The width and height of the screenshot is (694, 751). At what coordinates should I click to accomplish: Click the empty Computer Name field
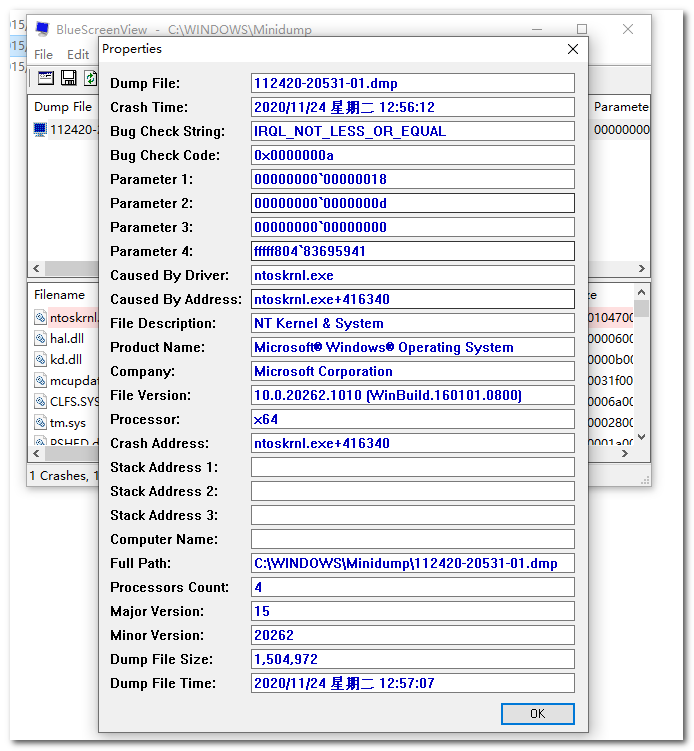(412, 539)
